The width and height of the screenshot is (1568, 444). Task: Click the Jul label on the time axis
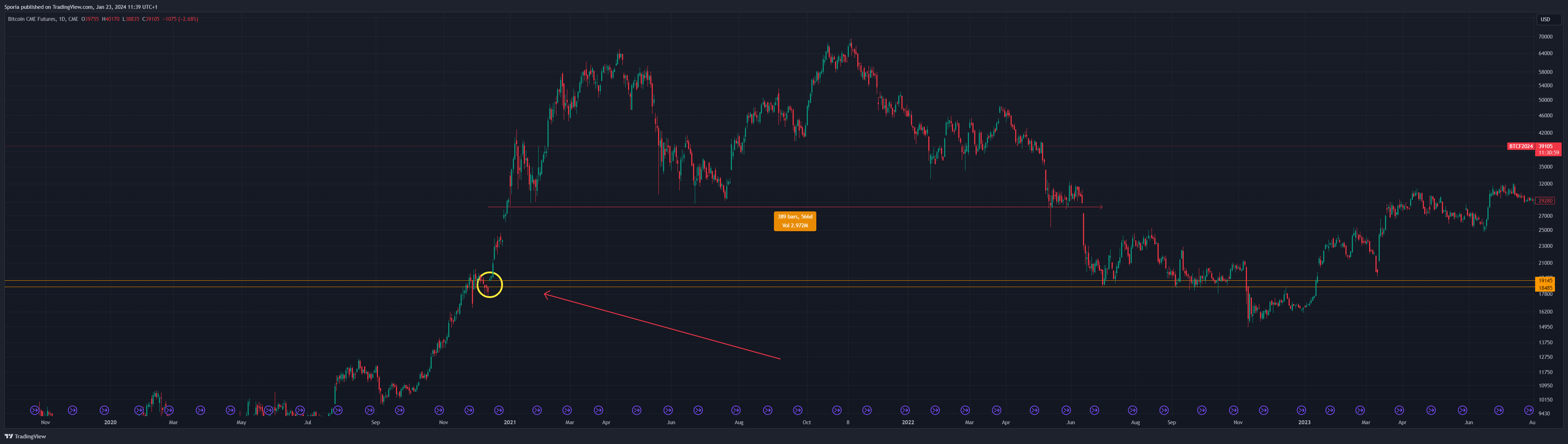pos(307,423)
